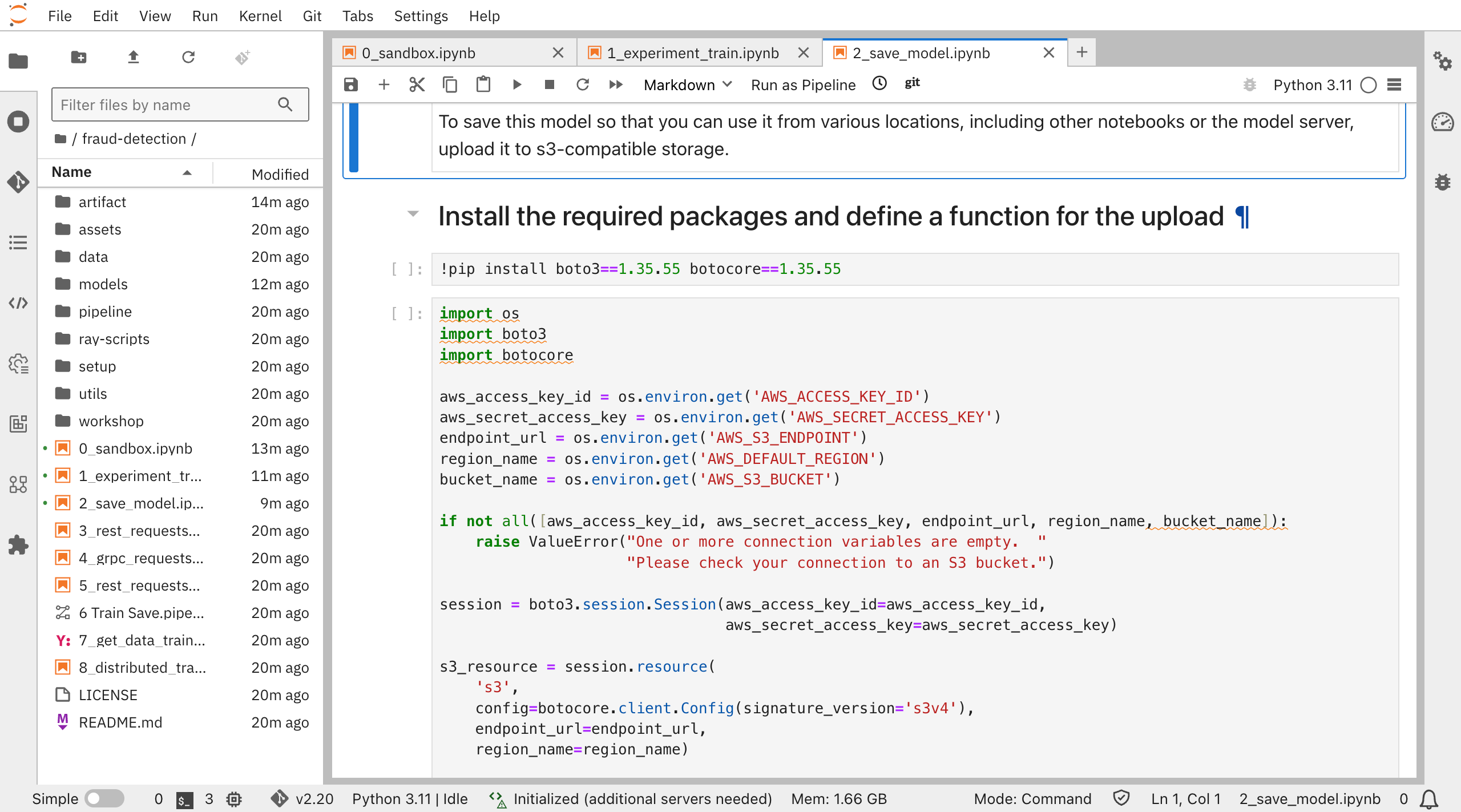Image resolution: width=1461 pixels, height=812 pixels.
Task: Click the upload files icon
Action: (133, 57)
